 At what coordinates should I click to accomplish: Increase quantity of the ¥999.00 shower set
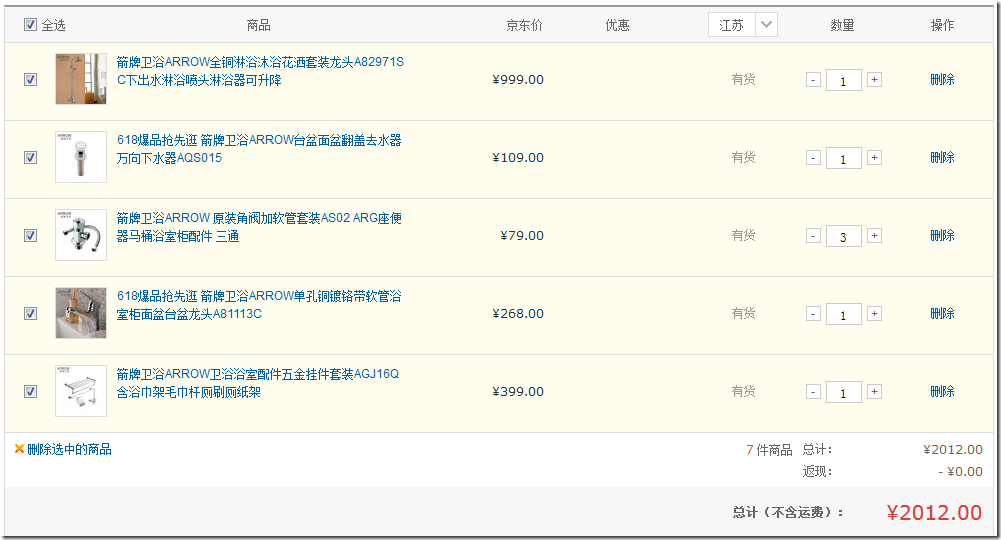click(875, 80)
